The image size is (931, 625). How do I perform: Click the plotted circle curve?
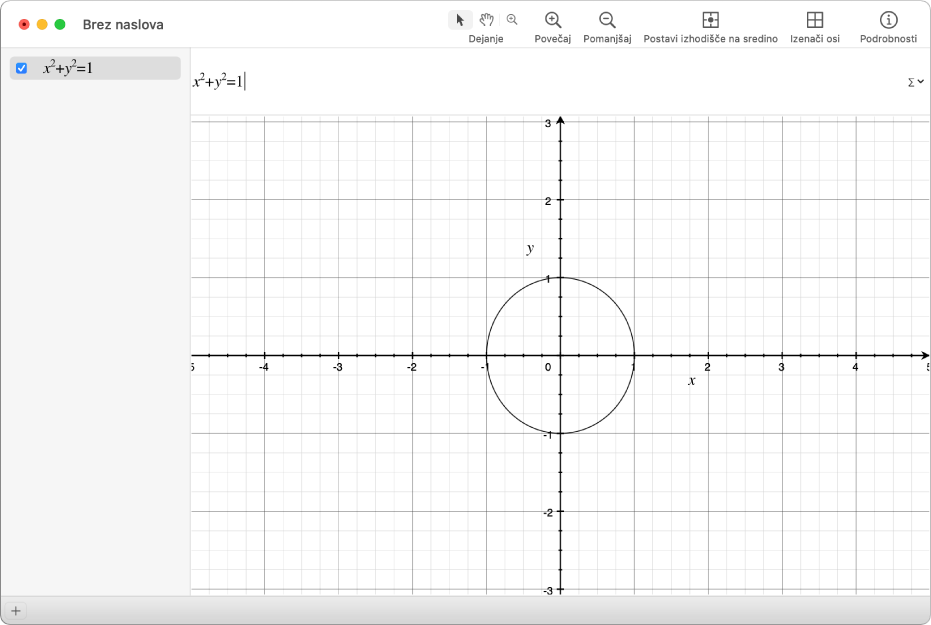613,300
